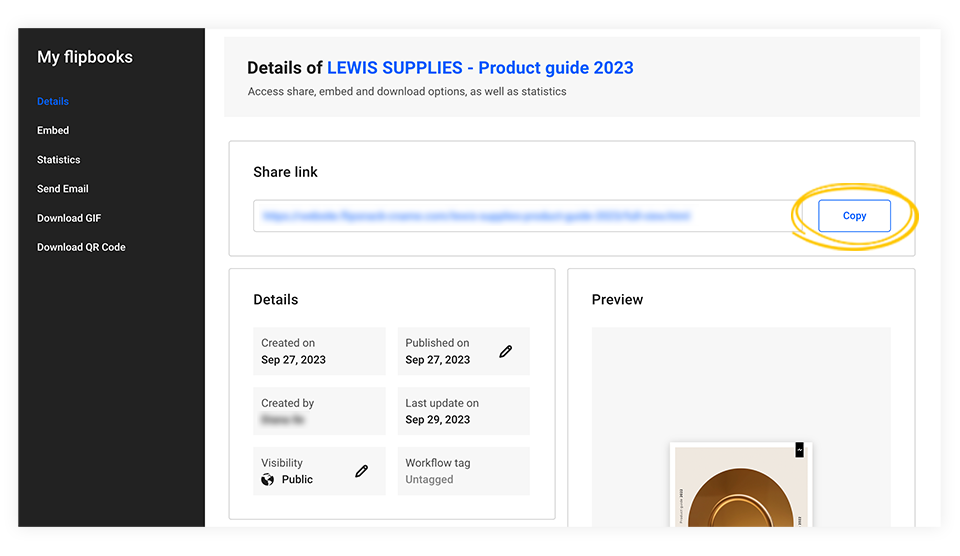Open the LEWIS SUPPLIES flipbook title link
Viewport: 960px width, 556px height.
coord(480,68)
